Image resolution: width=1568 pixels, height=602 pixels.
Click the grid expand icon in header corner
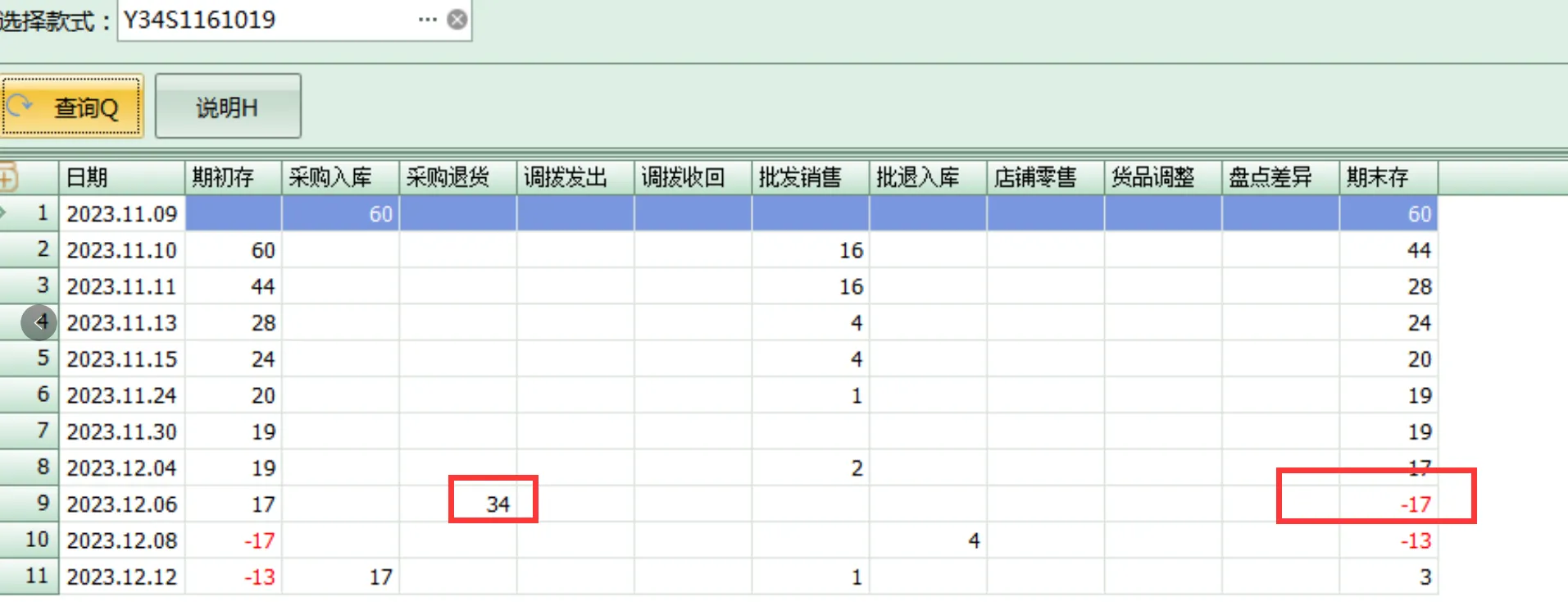[x=8, y=177]
